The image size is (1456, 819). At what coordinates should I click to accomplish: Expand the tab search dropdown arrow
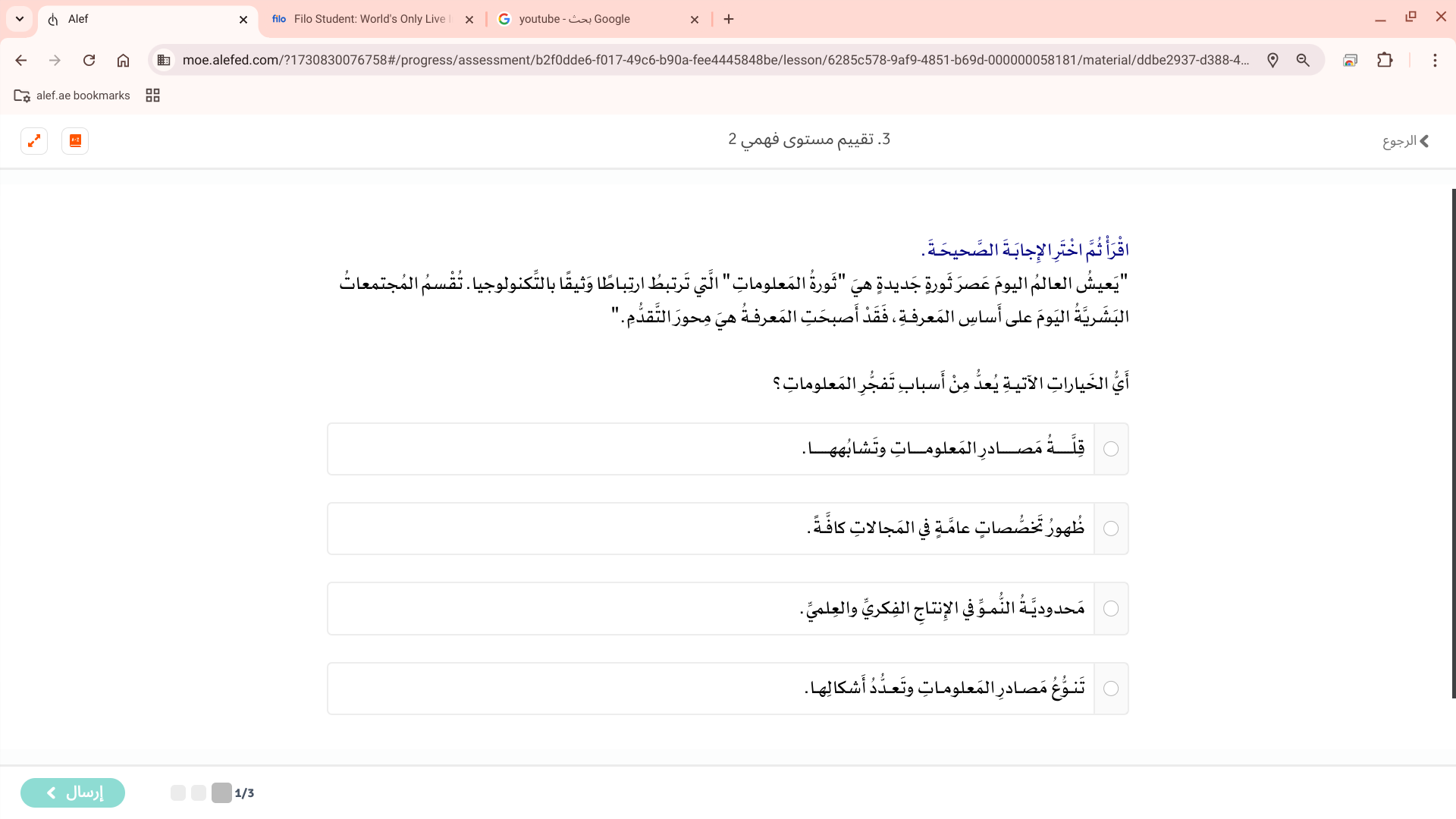tap(20, 19)
